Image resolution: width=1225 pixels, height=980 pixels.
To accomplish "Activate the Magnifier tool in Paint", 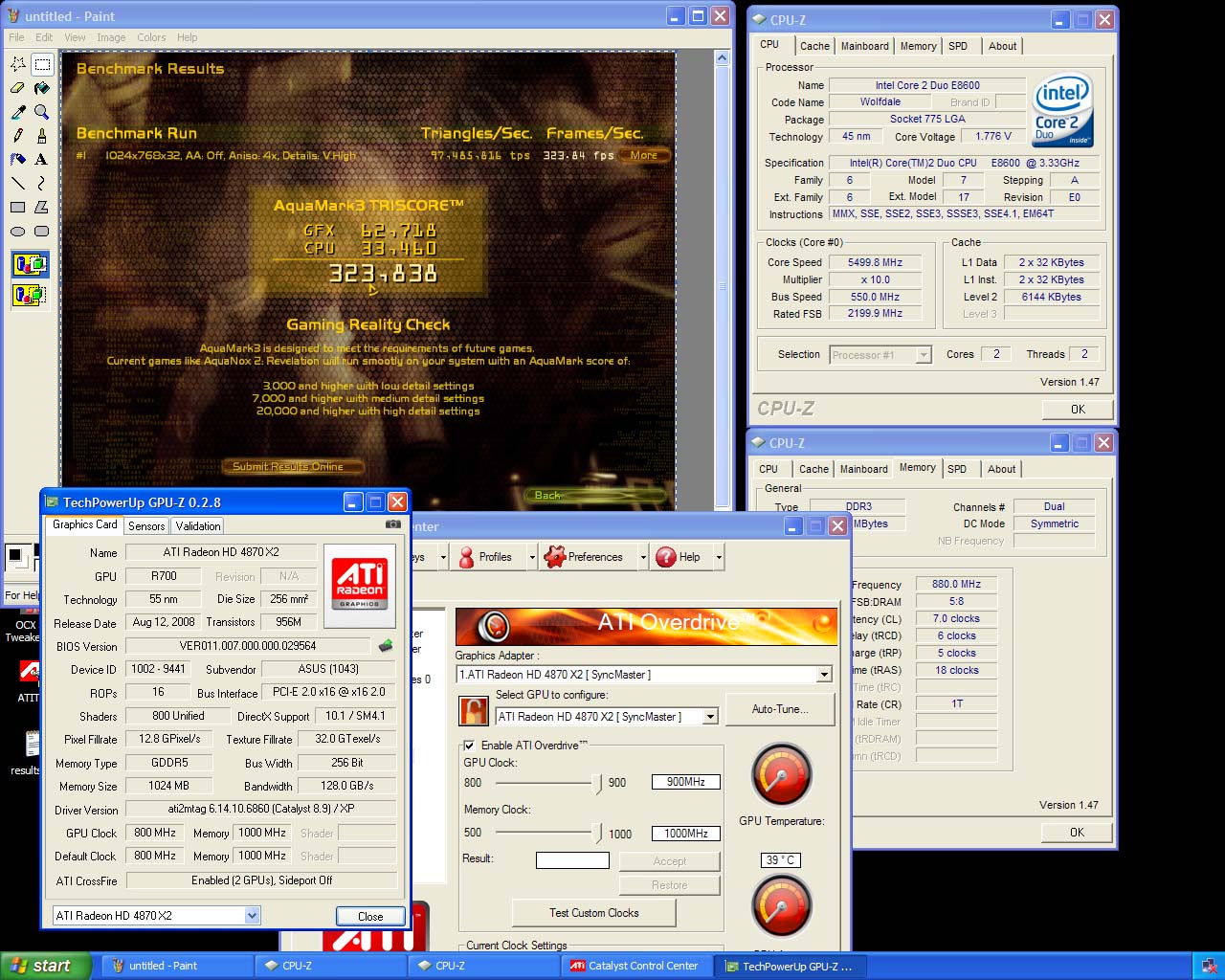I will (x=42, y=112).
